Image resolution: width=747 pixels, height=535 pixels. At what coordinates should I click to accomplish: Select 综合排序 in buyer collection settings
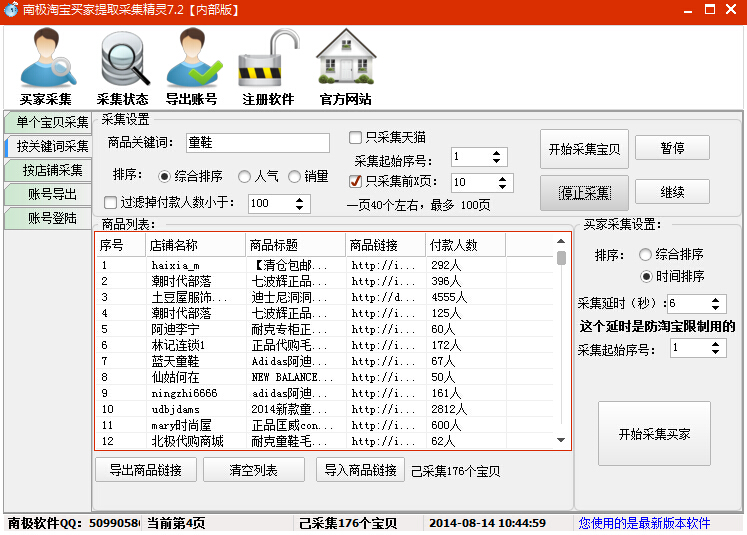pos(645,254)
